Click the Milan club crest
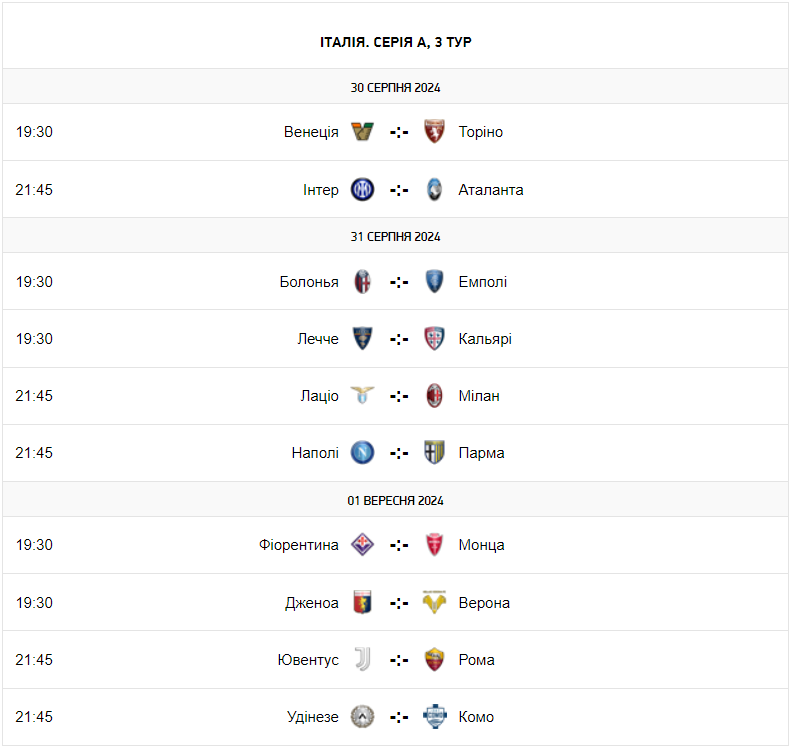Viewport: 790px width, 747px height. pos(434,396)
